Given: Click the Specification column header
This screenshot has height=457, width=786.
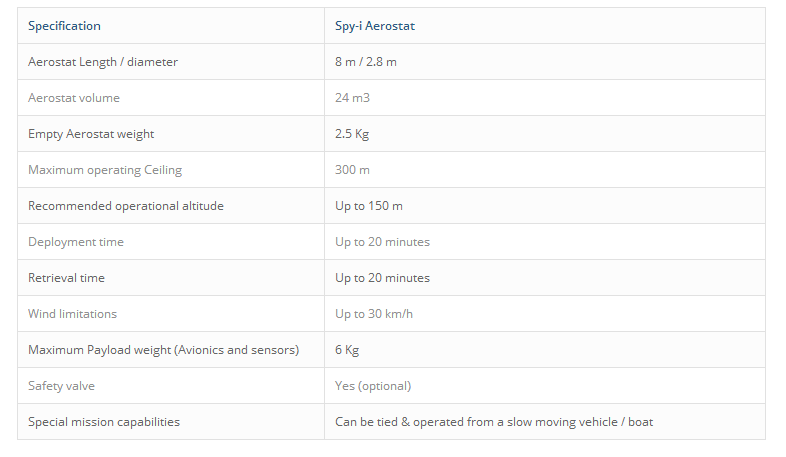Looking at the screenshot, I should click(64, 26).
